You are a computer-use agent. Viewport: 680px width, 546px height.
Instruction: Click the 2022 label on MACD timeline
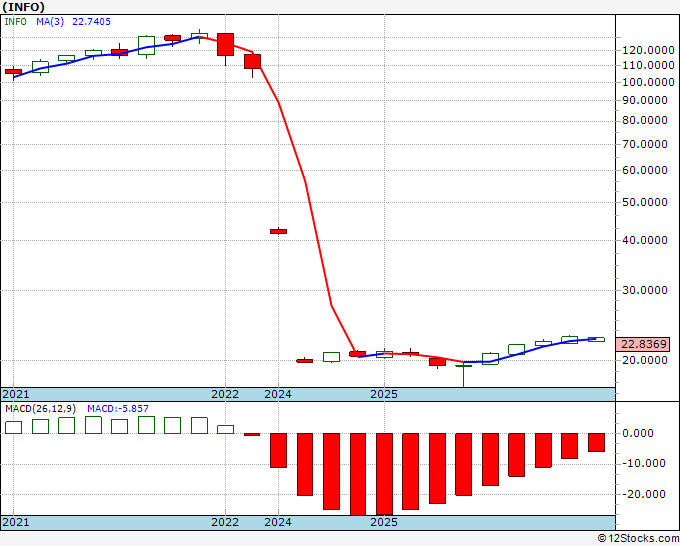point(225,522)
